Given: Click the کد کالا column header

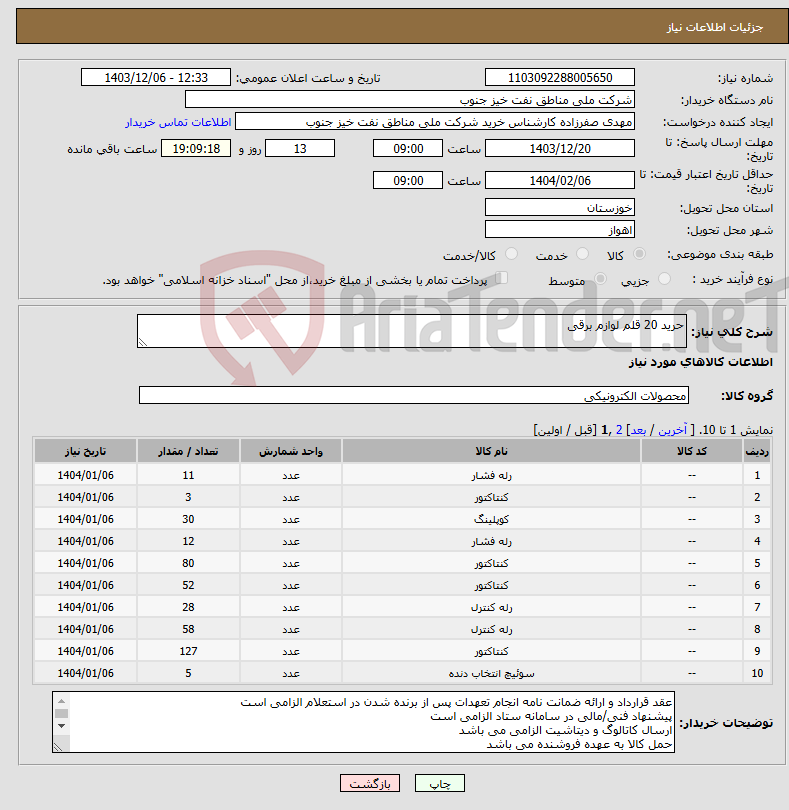Looking at the screenshot, I should (x=691, y=451).
